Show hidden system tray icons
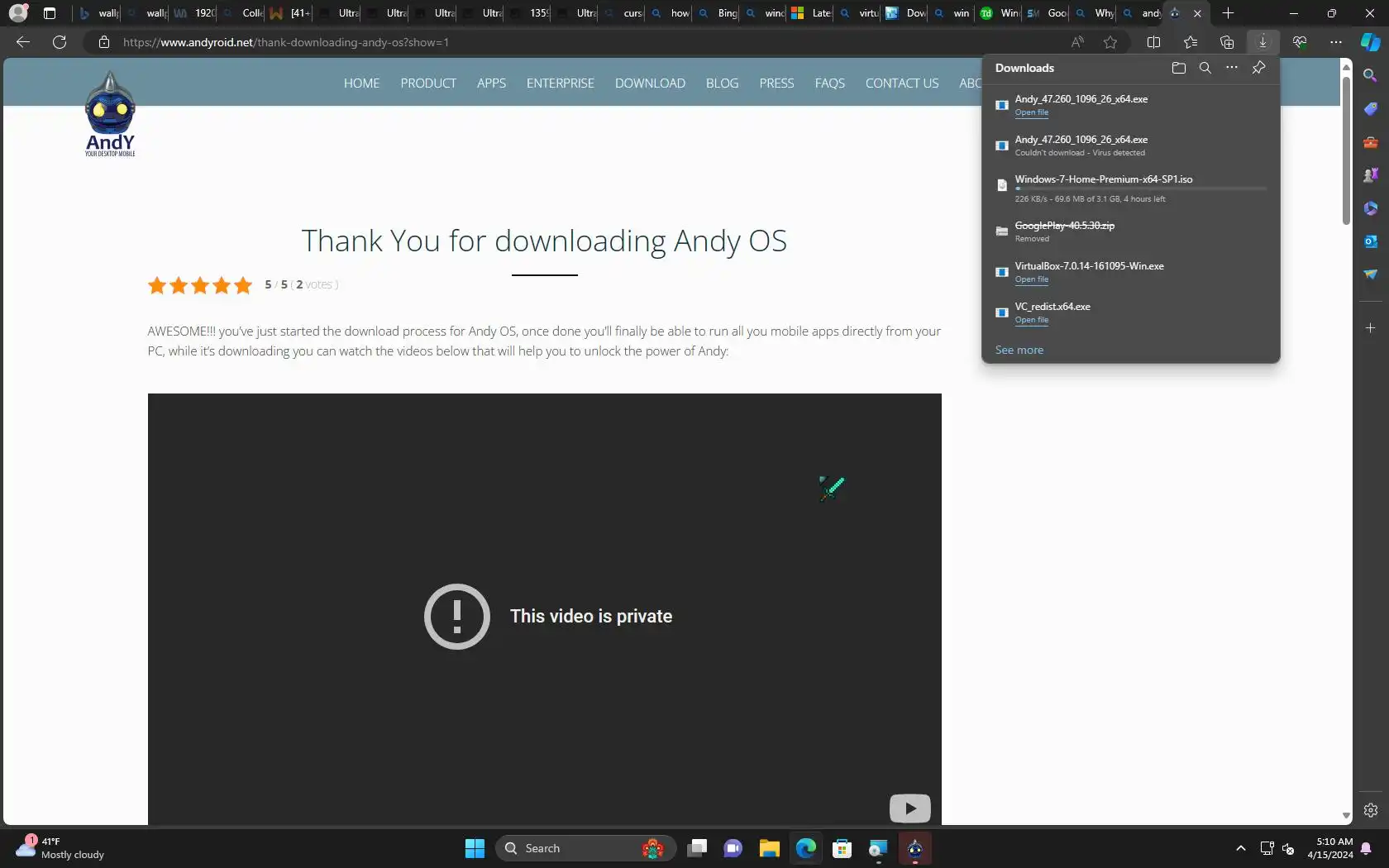The height and width of the screenshot is (868, 1389). coord(1241,848)
